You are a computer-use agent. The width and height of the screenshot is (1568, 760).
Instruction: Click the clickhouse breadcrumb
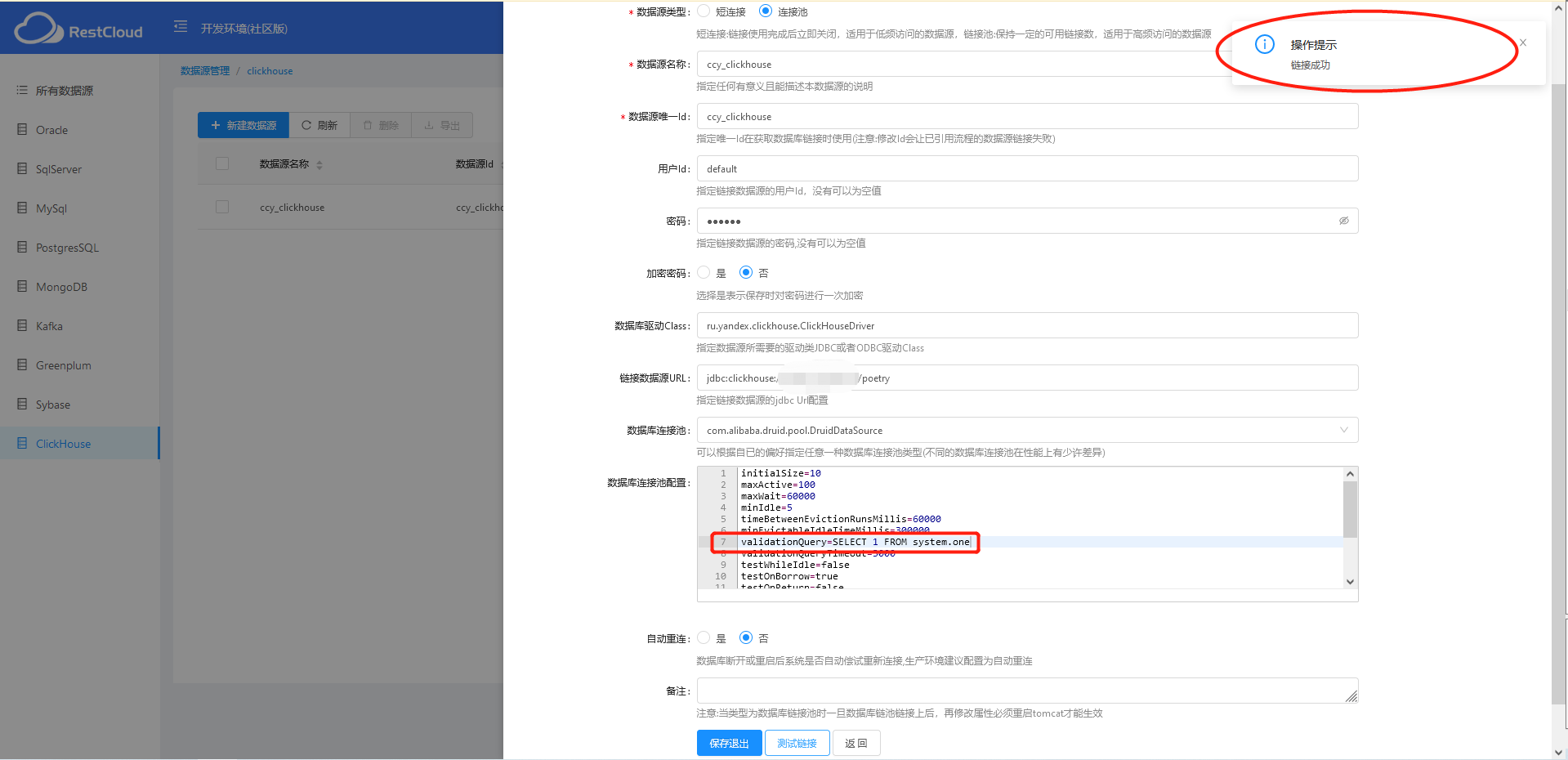click(270, 71)
